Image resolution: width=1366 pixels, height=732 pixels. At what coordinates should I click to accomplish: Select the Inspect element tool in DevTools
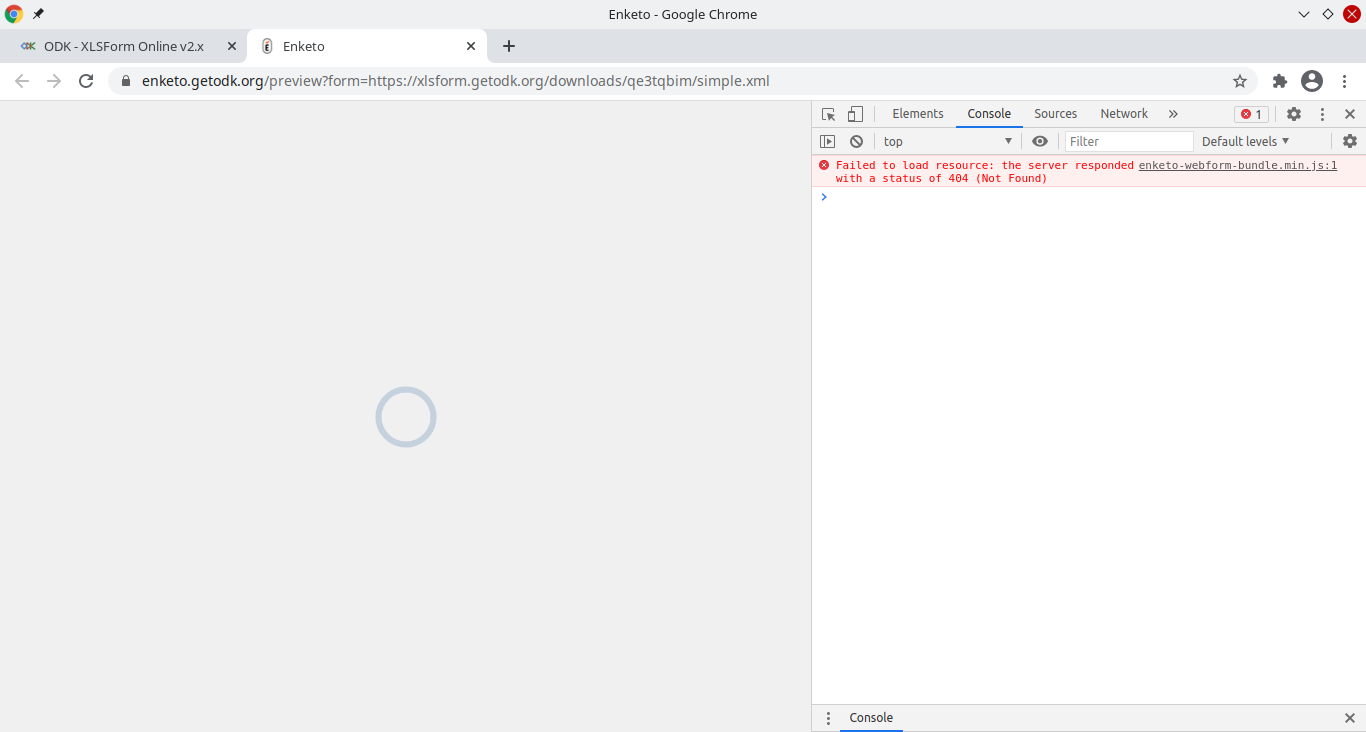pos(828,114)
